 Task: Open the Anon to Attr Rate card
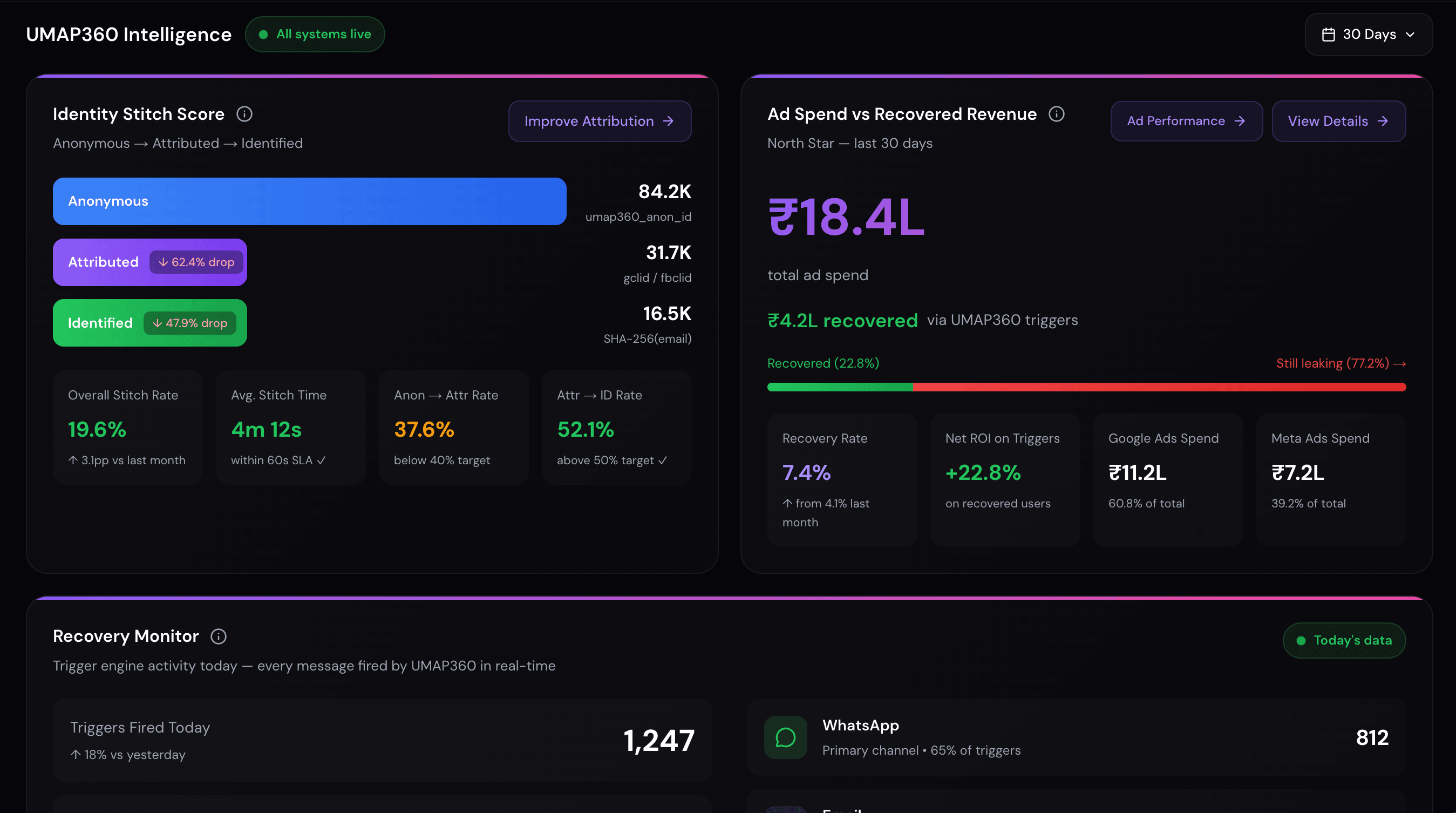pos(454,428)
